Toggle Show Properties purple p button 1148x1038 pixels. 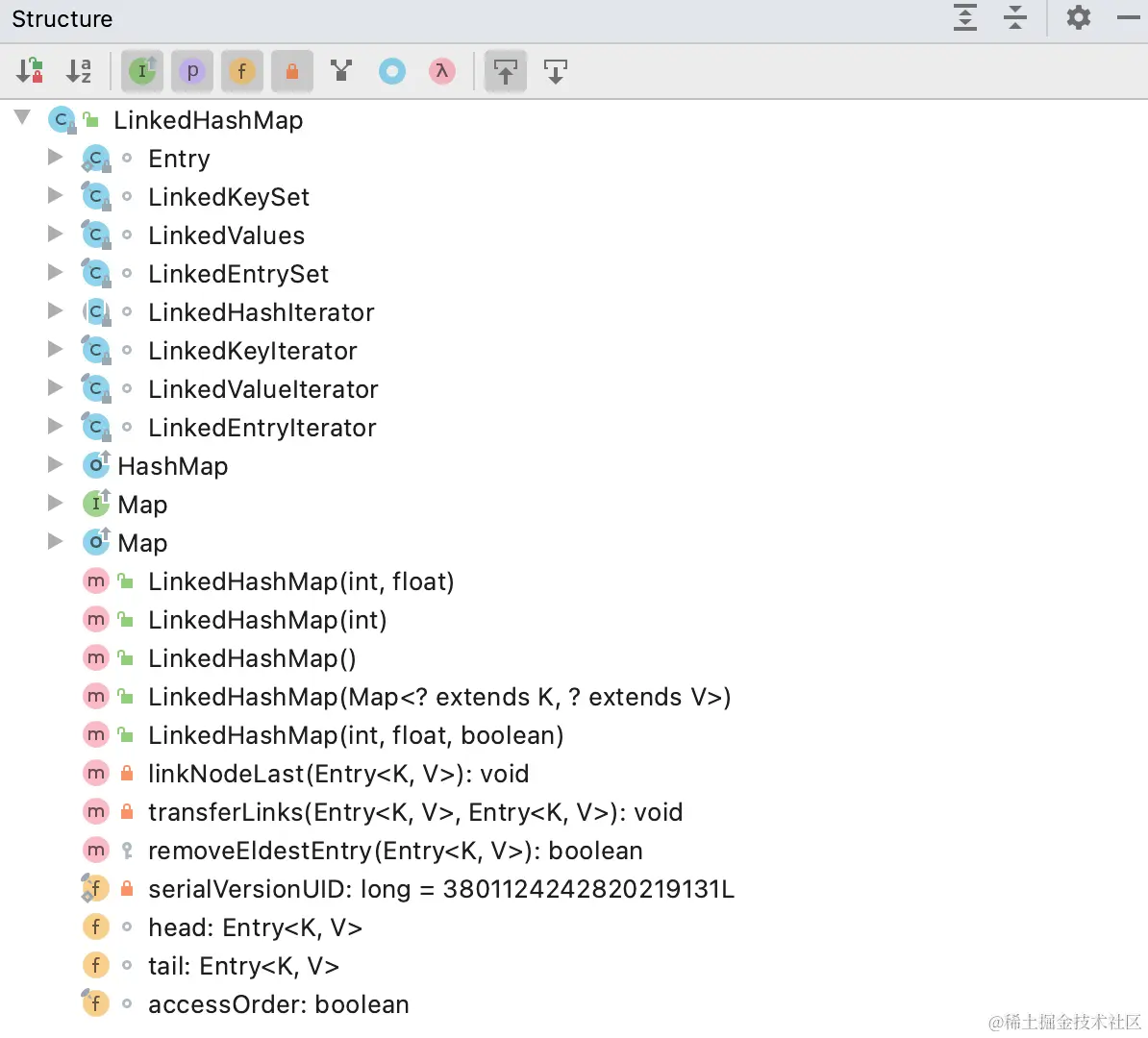192,71
